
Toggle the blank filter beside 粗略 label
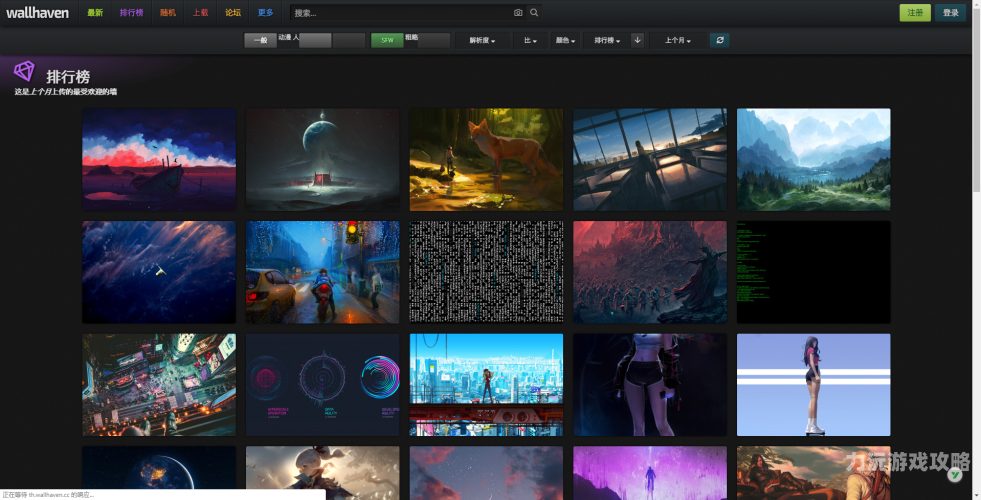pyautogui.click(x=434, y=41)
